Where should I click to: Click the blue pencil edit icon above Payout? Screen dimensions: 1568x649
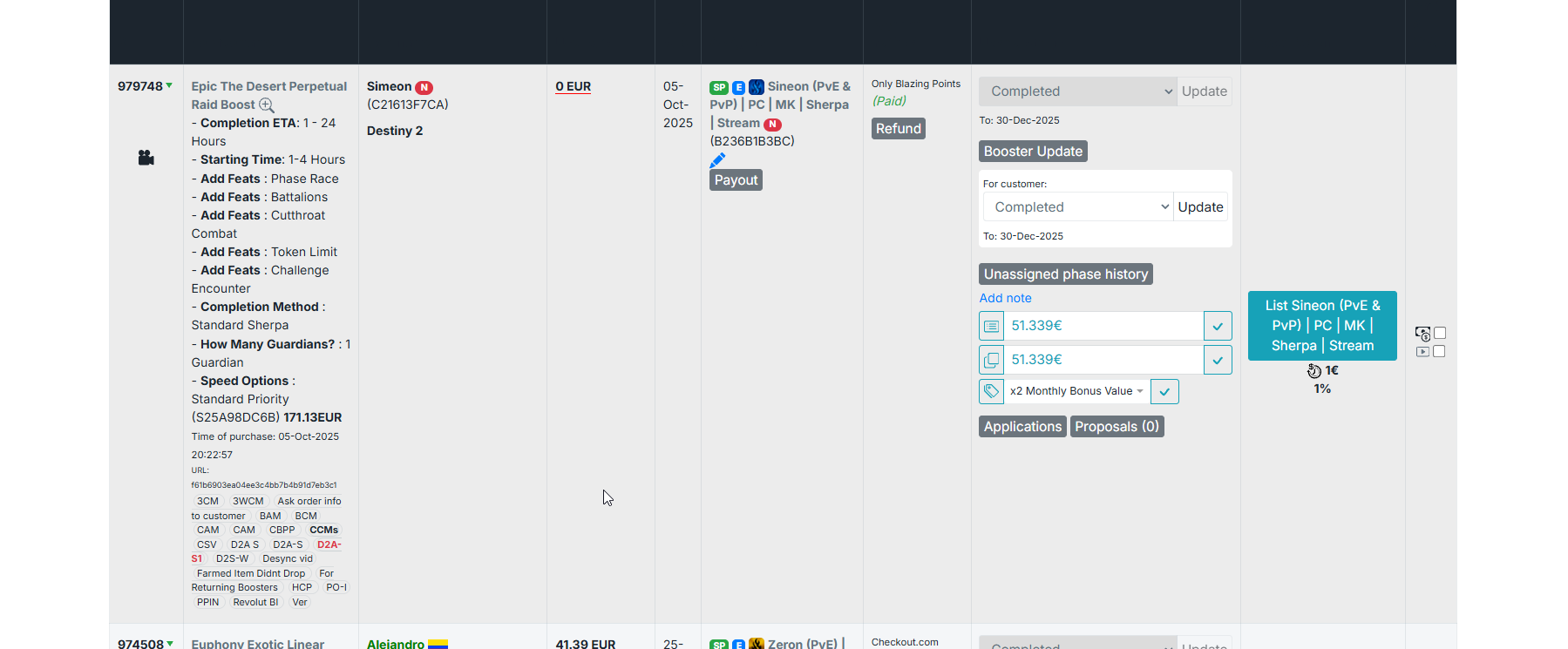point(717,160)
